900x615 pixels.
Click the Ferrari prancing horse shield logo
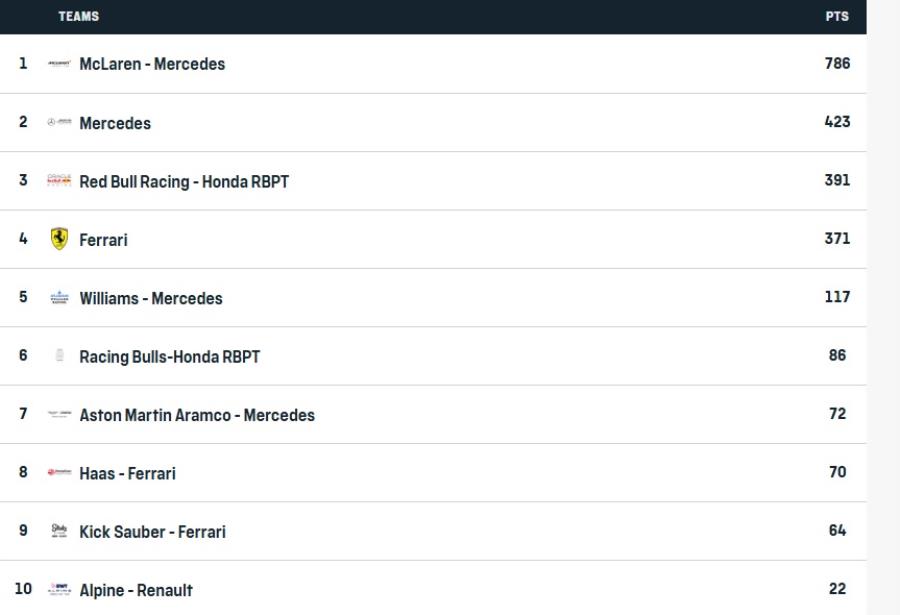[x=59, y=239]
